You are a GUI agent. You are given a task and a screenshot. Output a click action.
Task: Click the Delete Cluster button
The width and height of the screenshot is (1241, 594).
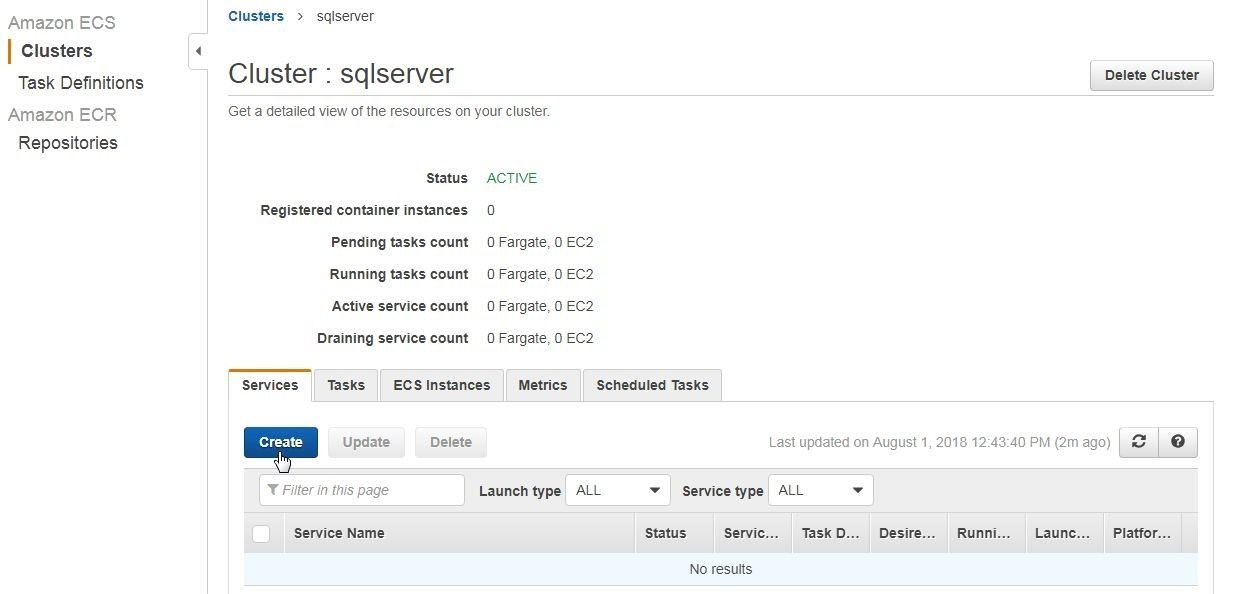(1151, 75)
